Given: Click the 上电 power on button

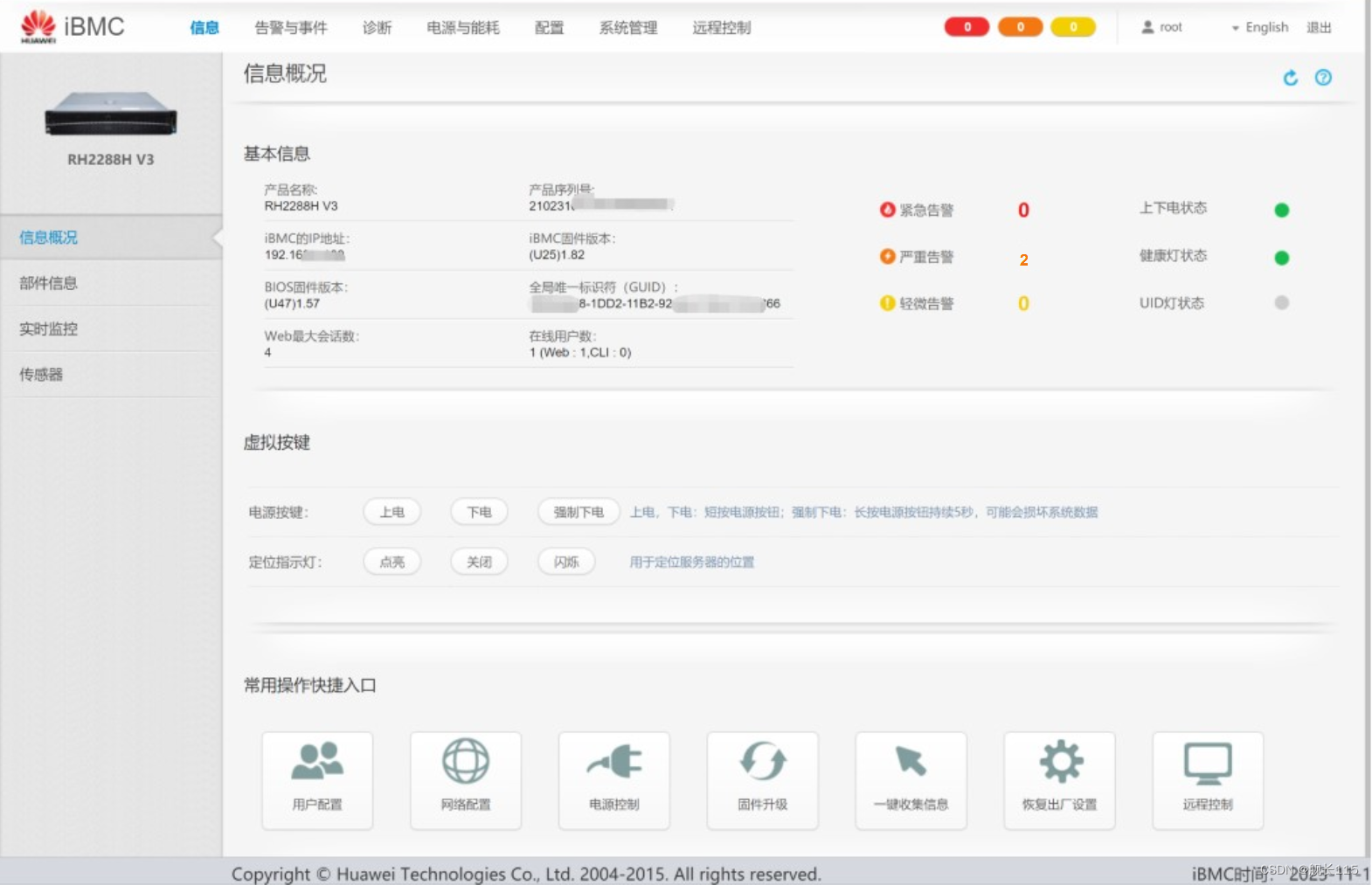Looking at the screenshot, I should [x=392, y=512].
